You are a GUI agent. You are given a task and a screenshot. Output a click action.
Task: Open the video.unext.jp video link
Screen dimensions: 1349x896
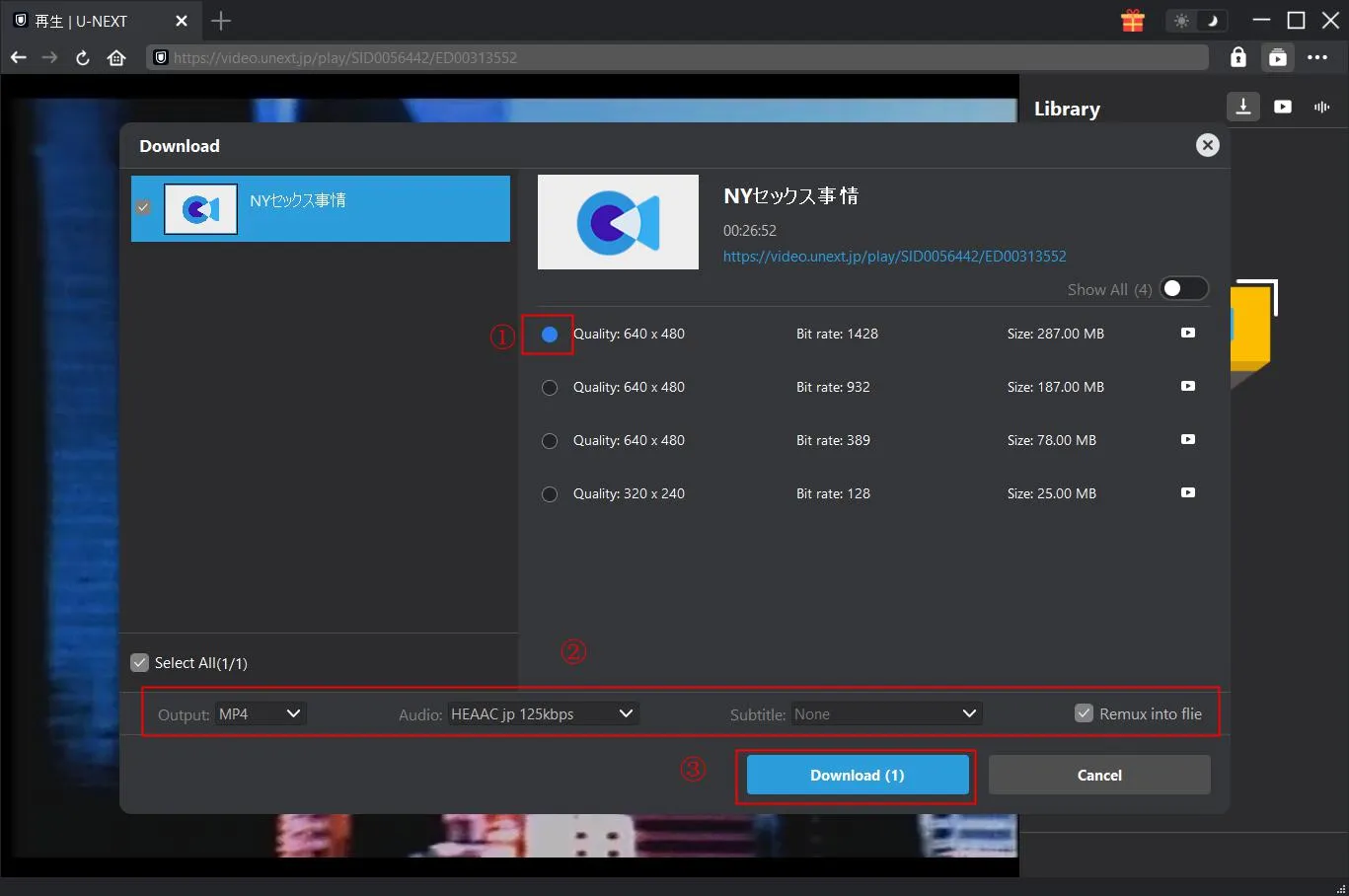pyautogui.click(x=894, y=256)
